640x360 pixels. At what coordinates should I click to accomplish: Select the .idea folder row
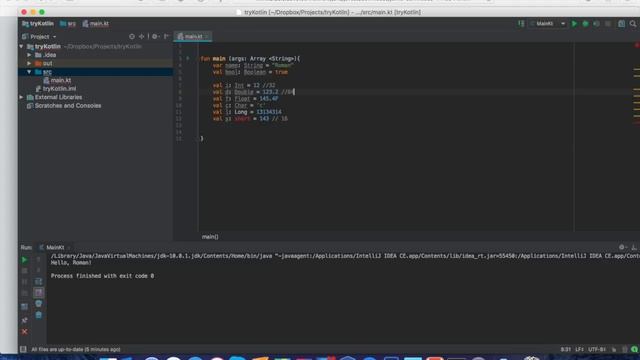point(95,55)
